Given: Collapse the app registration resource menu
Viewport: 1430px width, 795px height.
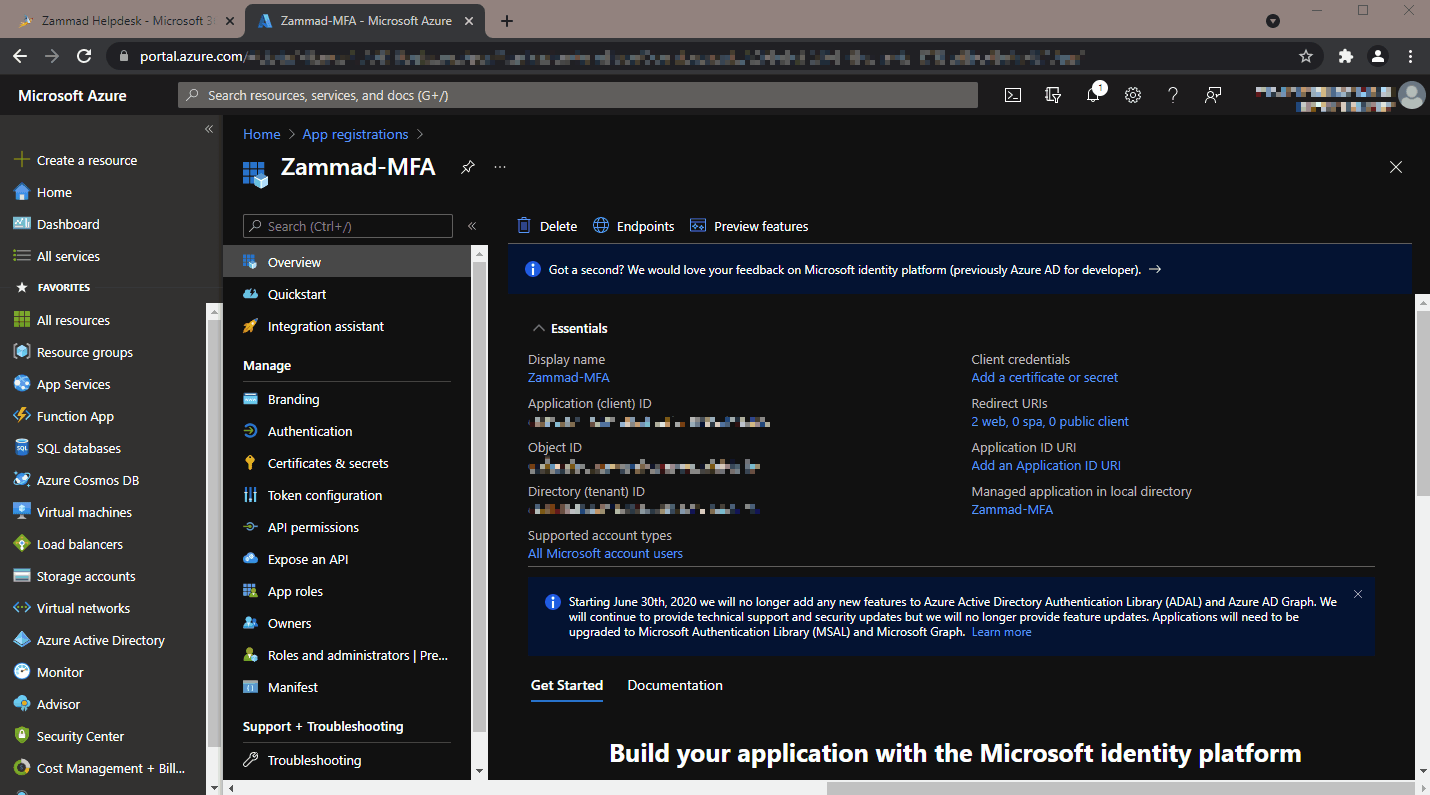Looking at the screenshot, I should point(472,226).
